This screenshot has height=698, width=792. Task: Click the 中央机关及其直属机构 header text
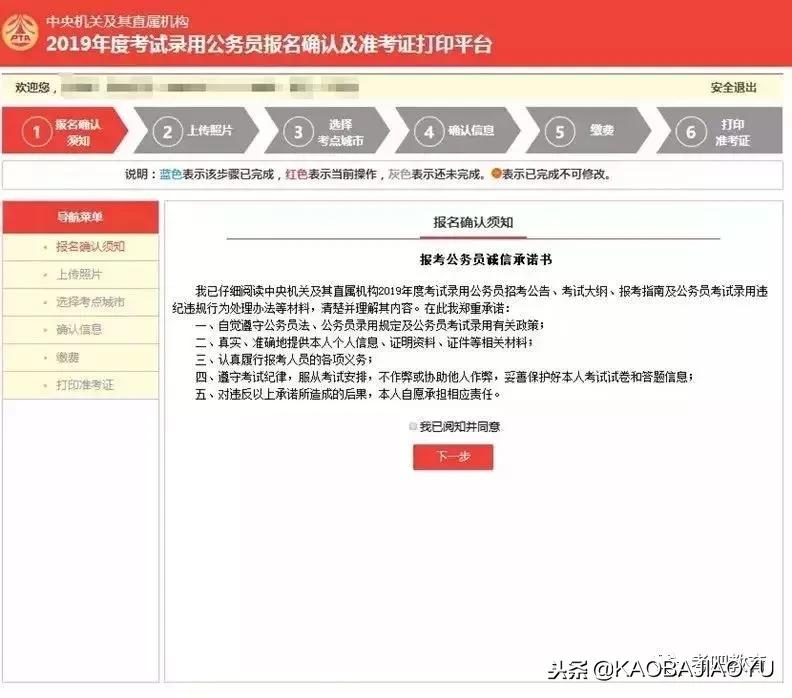point(117,22)
